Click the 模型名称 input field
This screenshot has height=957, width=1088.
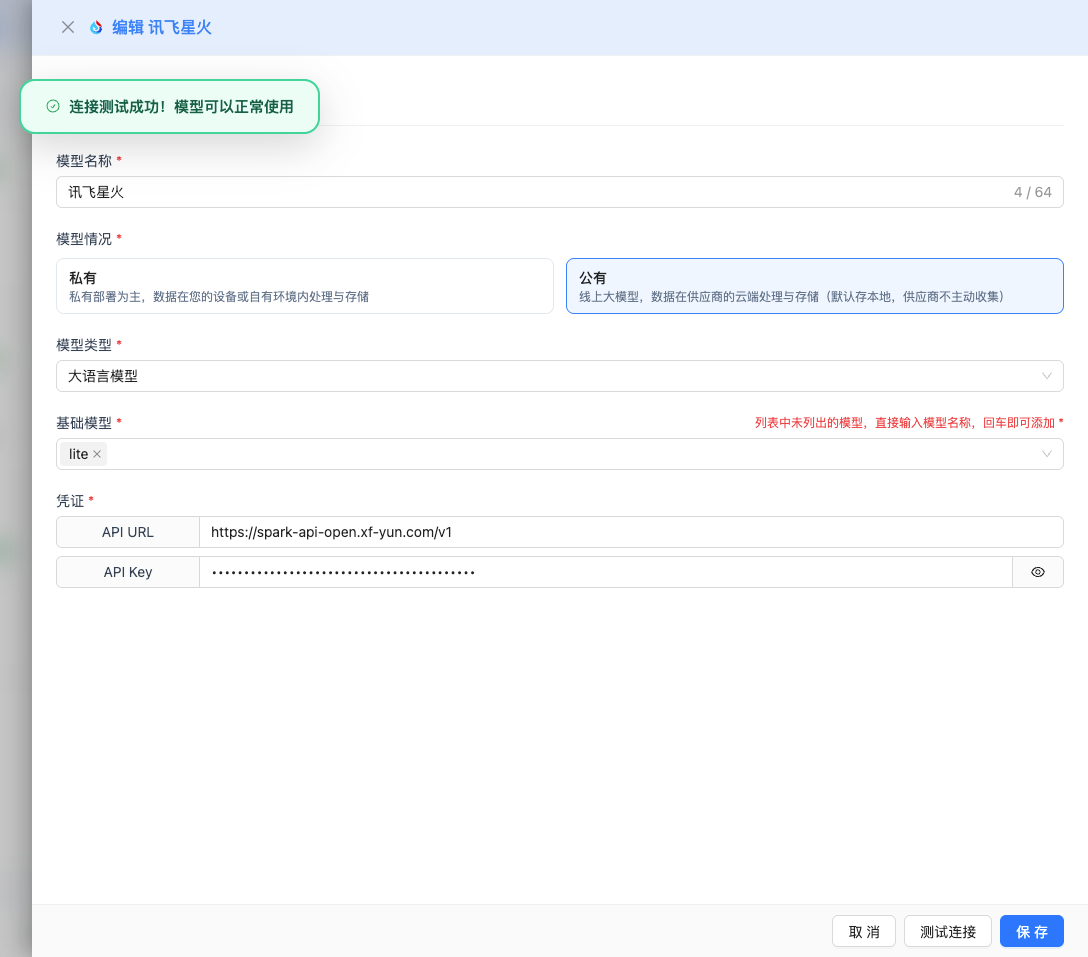point(530,192)
